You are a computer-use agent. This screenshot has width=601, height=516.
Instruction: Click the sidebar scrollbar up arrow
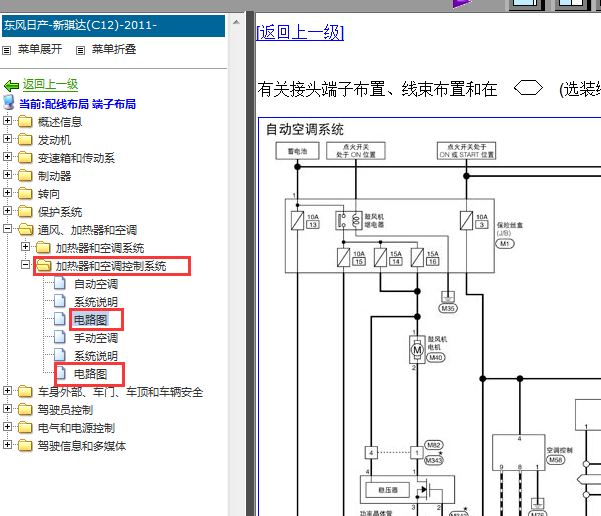236,23
